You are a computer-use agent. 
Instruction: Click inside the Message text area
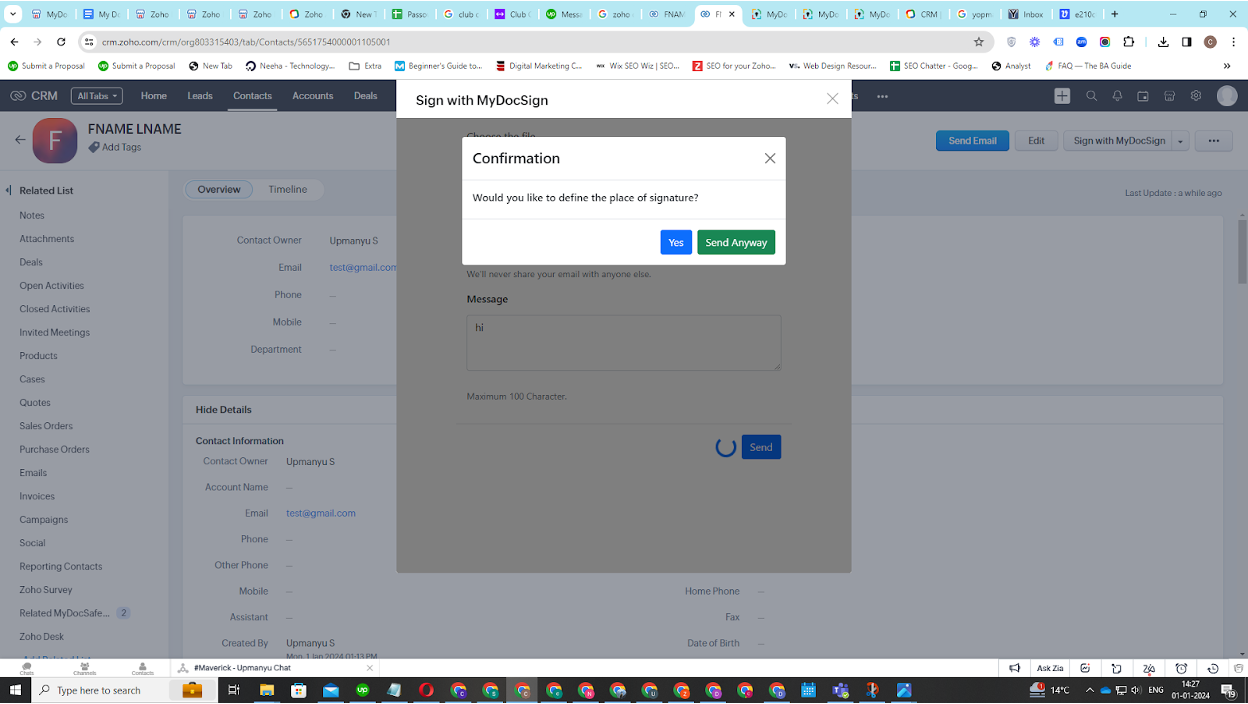[623, 342]
